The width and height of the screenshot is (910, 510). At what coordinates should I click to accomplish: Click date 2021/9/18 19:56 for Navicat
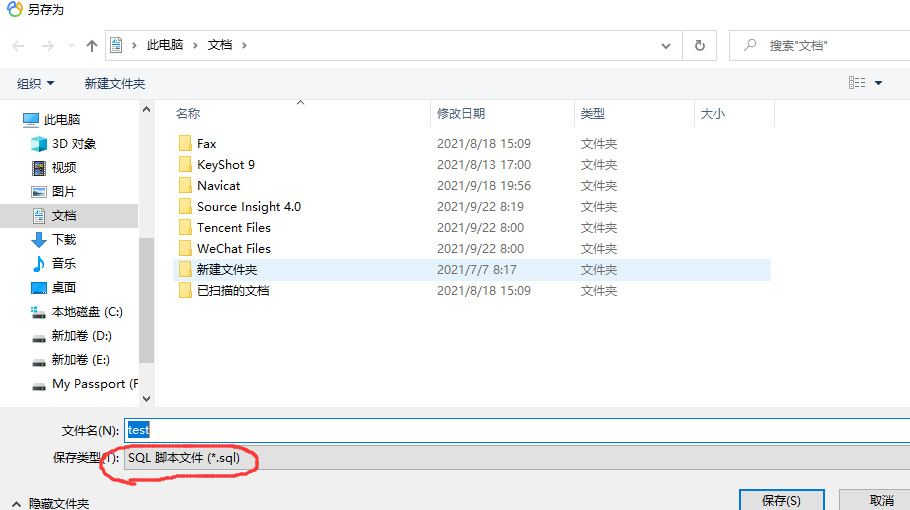coord(484,186)
